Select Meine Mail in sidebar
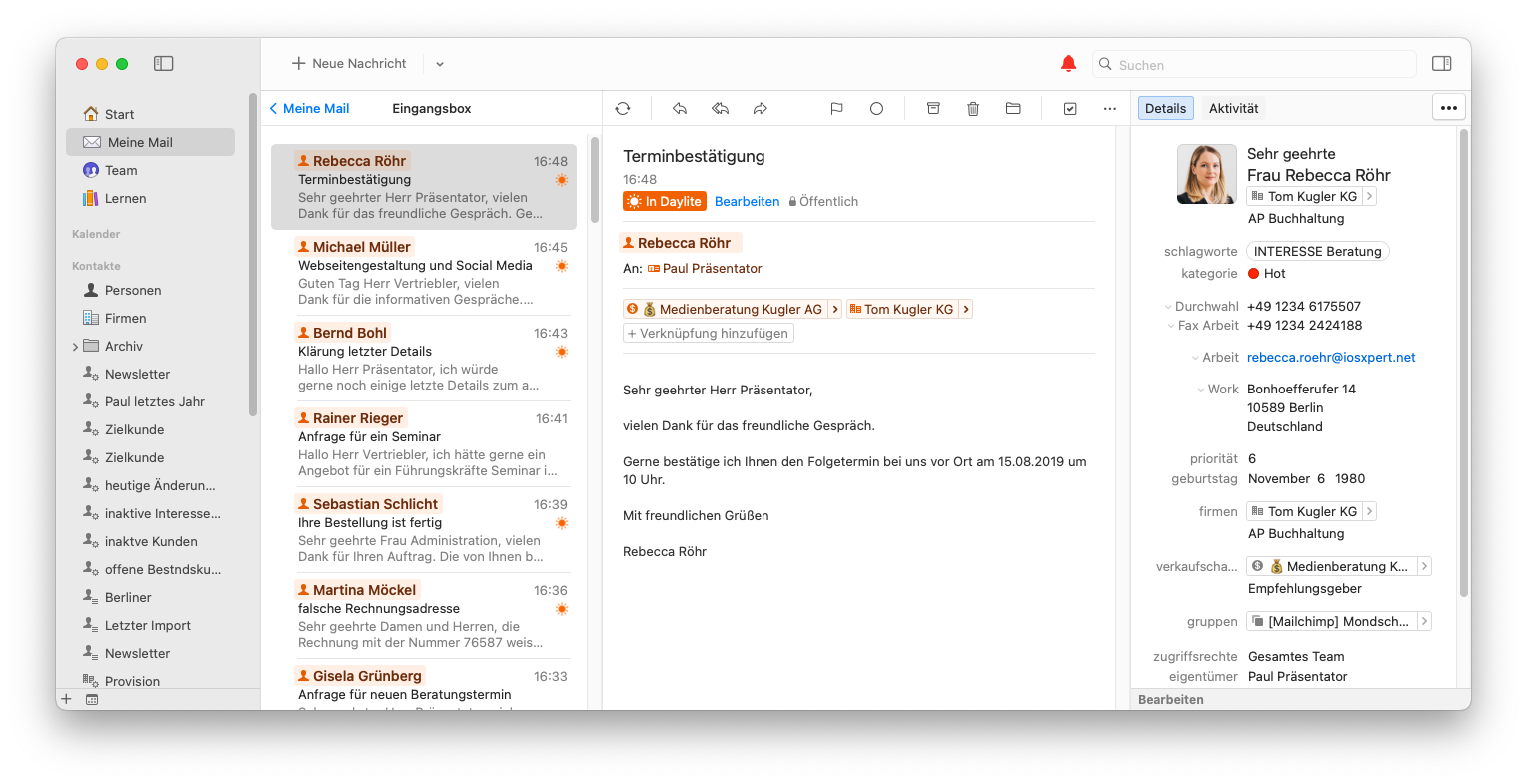The width and height of the screenshot is (1527, 784). (x=150, y=142)
